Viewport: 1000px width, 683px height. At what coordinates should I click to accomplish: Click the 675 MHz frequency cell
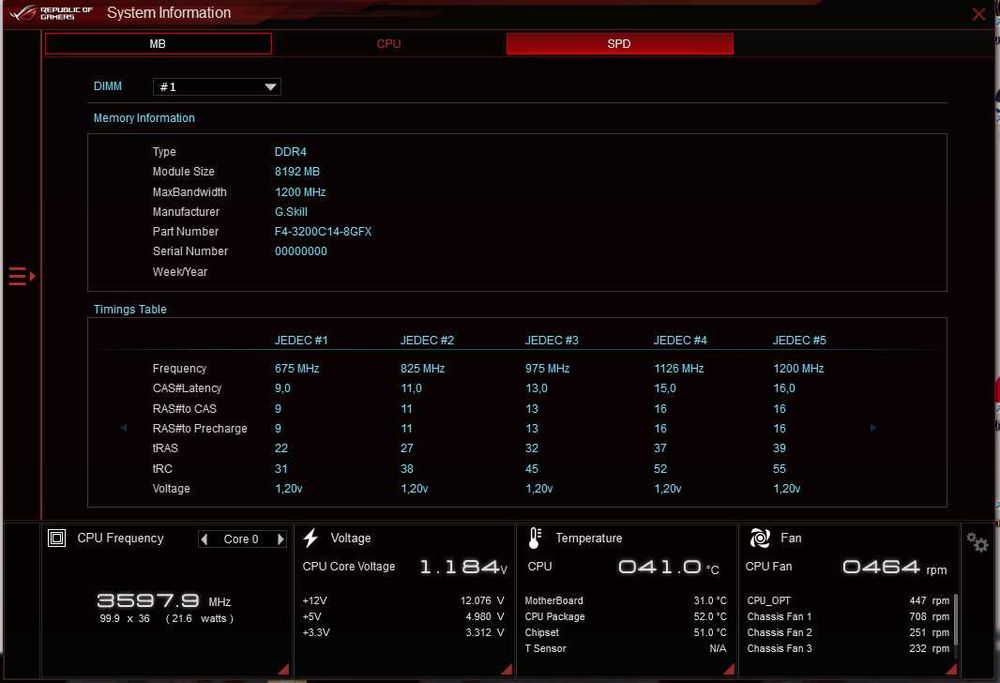point(297,369)
